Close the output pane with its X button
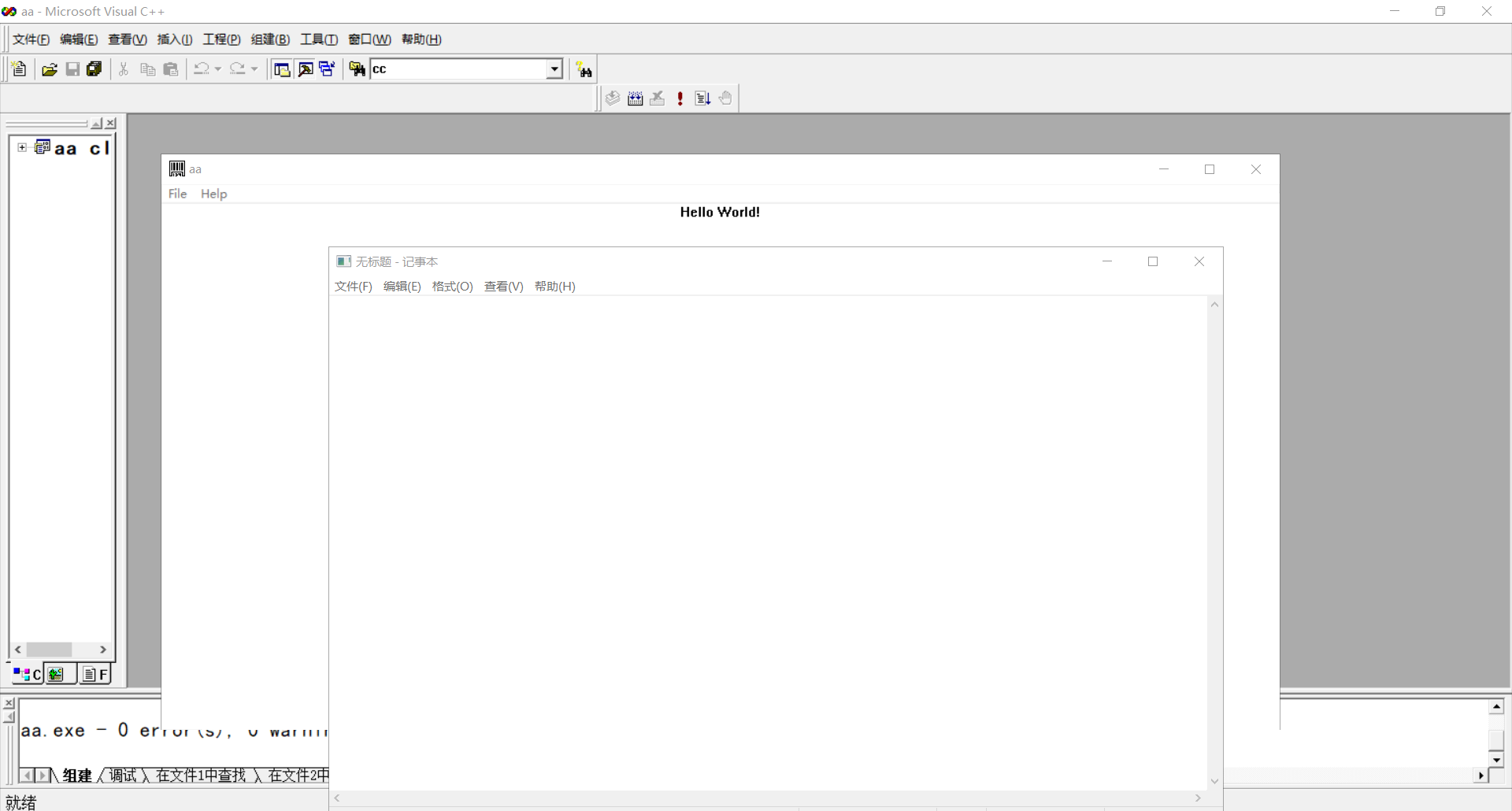This screenshot has width=1512, height=811. pyautogui.click(x=9, y=703)
